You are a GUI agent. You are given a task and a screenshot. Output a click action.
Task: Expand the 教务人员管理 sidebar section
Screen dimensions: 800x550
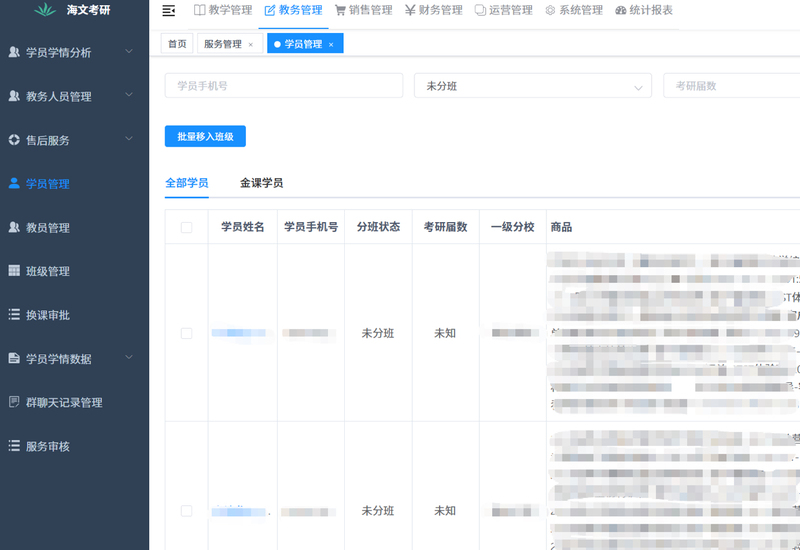(x=128, y=96)
